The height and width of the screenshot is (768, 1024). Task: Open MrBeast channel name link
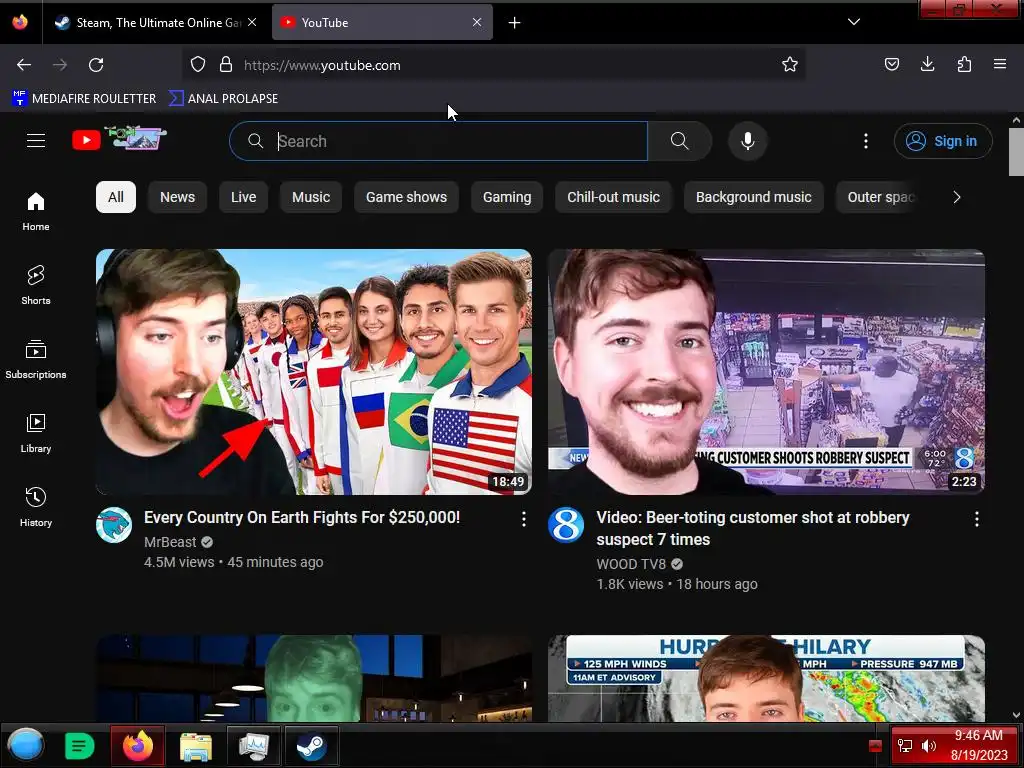click(170, 542)
